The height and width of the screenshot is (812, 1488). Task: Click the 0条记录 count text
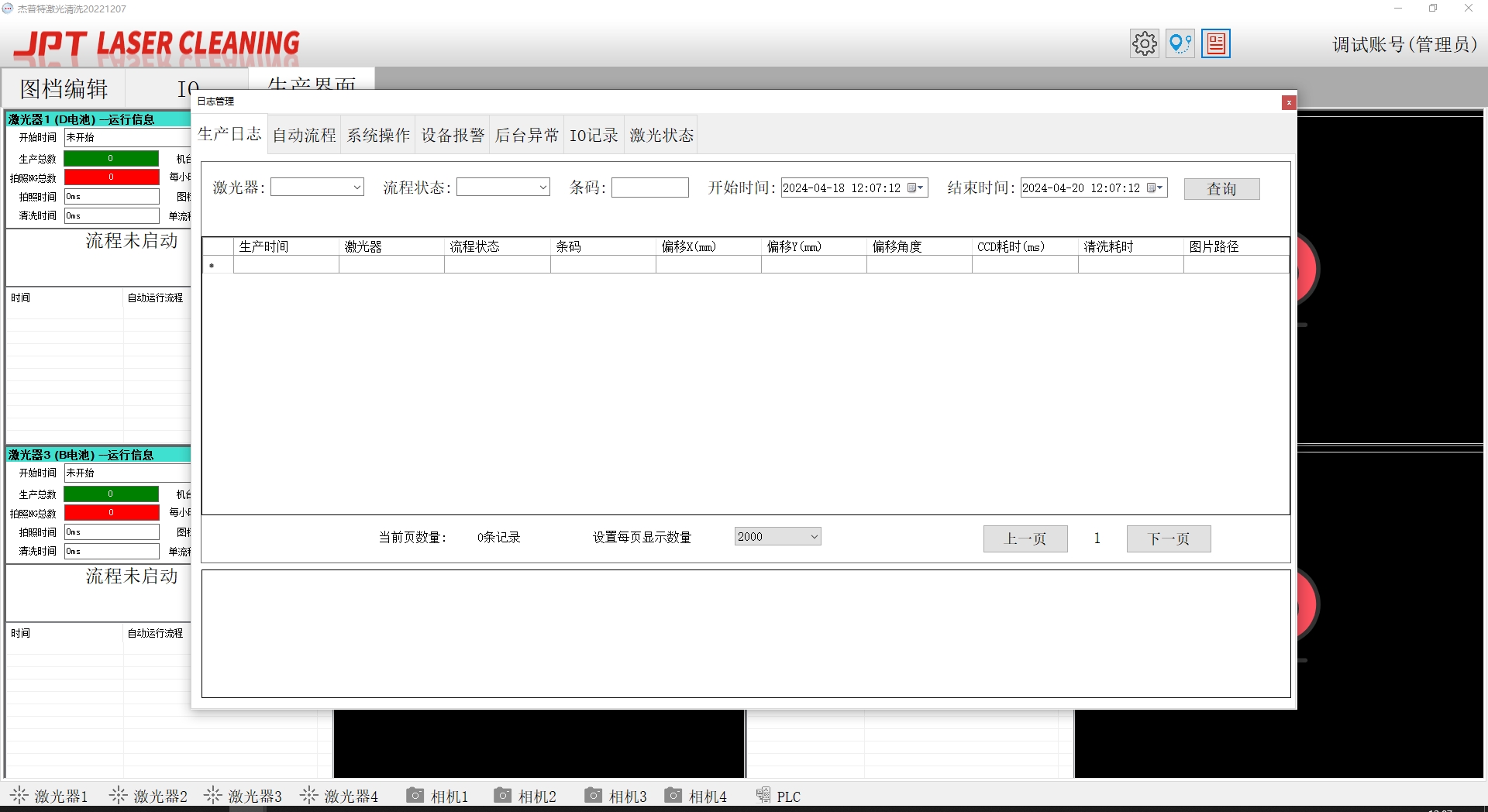point(498,537)
